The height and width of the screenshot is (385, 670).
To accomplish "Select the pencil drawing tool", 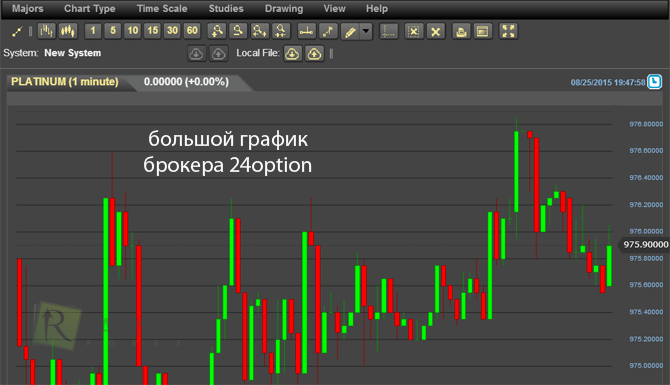I will (x=350, y=32).
